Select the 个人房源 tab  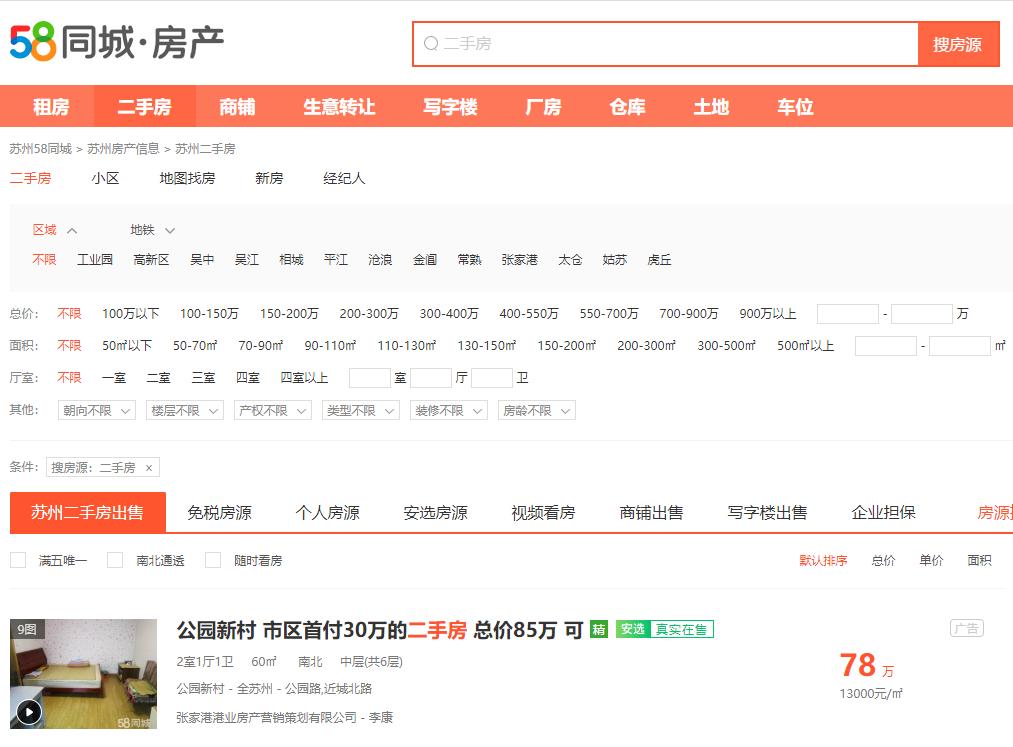[x=328, y=511]
